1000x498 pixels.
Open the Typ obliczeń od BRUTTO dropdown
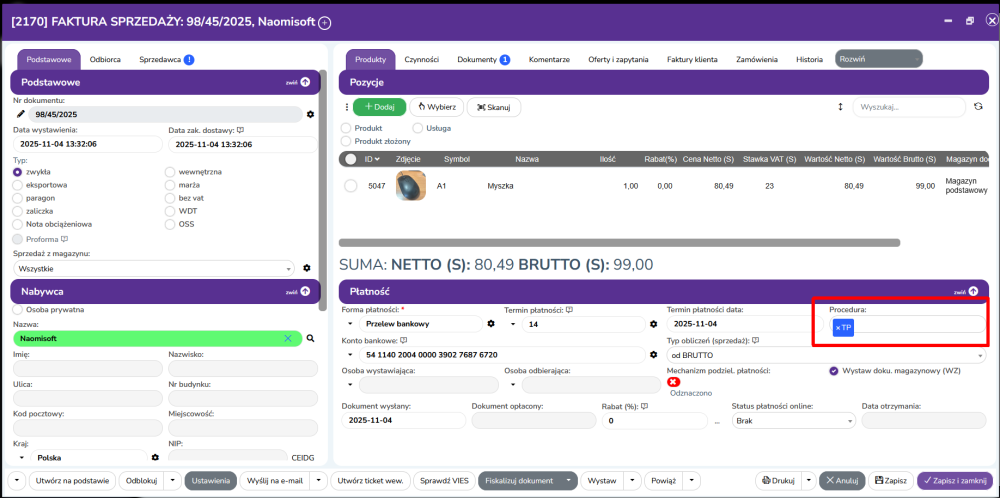tap(826, 355)
